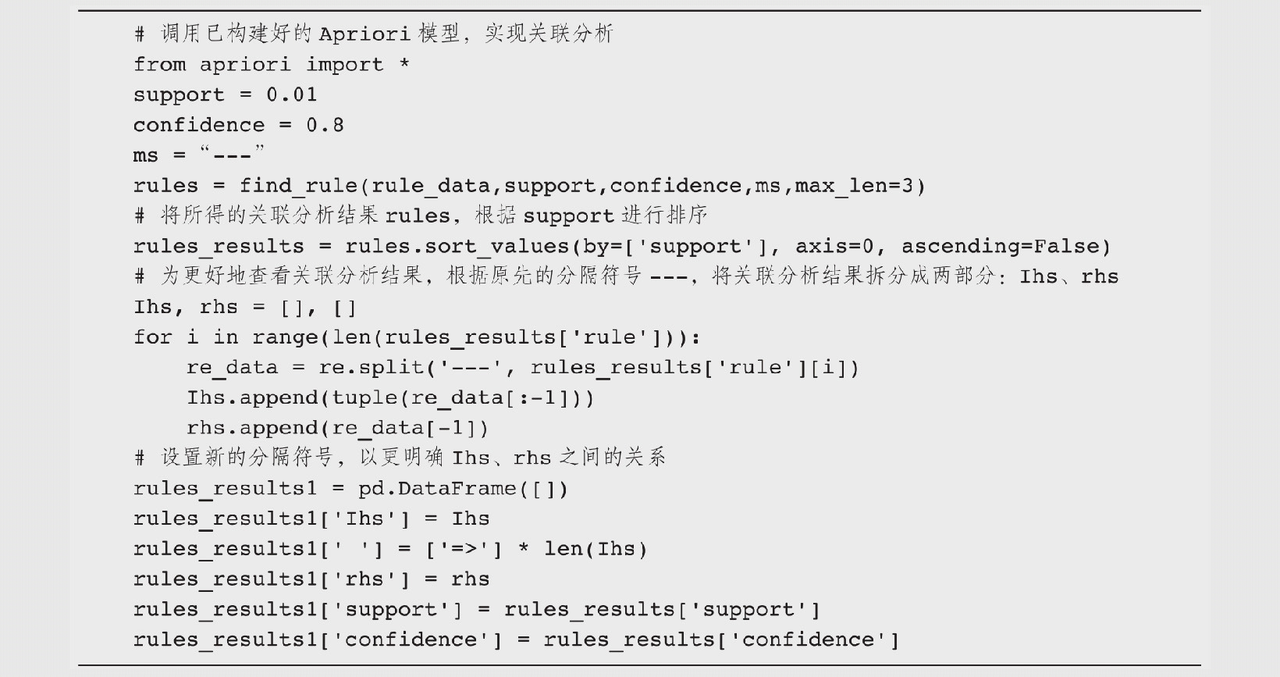Click the rules_results1['support'] assignment line
Screen dimensions: 1280x677
[477, 609]
